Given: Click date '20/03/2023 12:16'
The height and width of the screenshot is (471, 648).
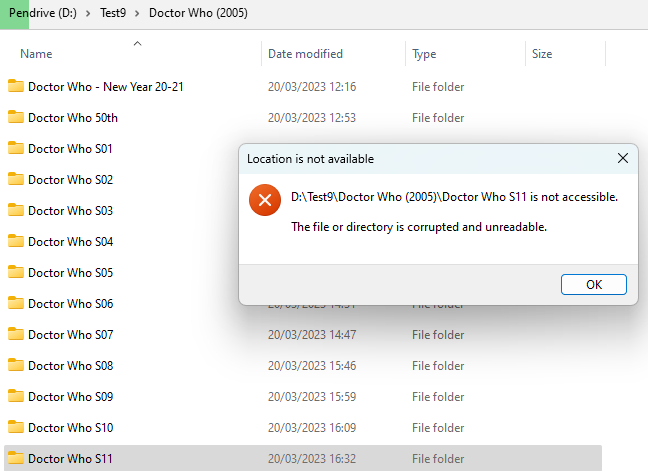Looking at the screenshot, I should tap(312, 87).
